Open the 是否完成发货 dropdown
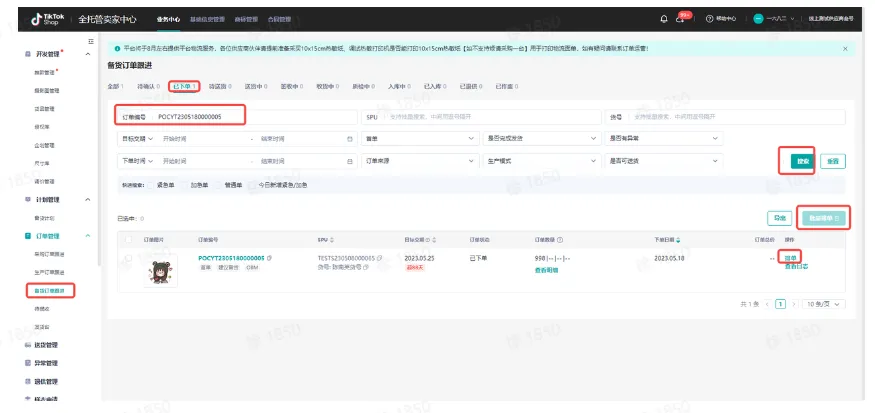Viewport: 875px width, 413px height. click(x=542, y=138)
